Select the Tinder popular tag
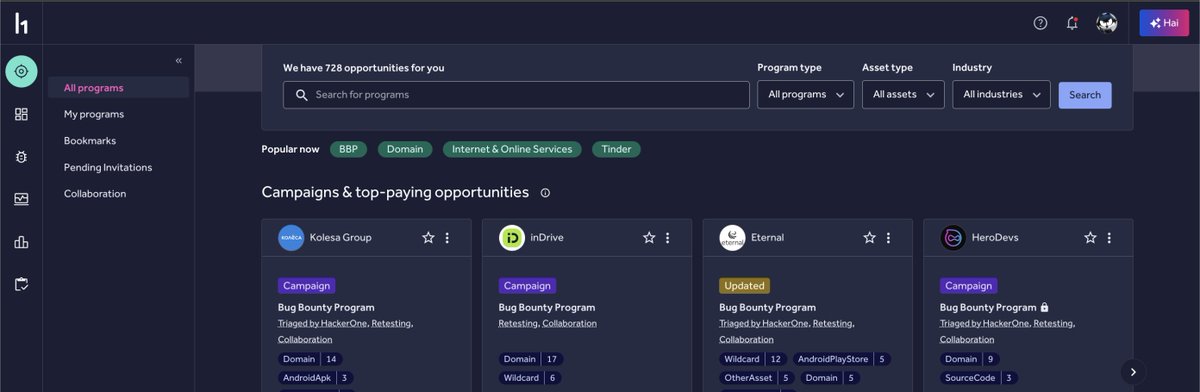The height and width of the screenshot is (392, 1200). [x=616, y=149]
